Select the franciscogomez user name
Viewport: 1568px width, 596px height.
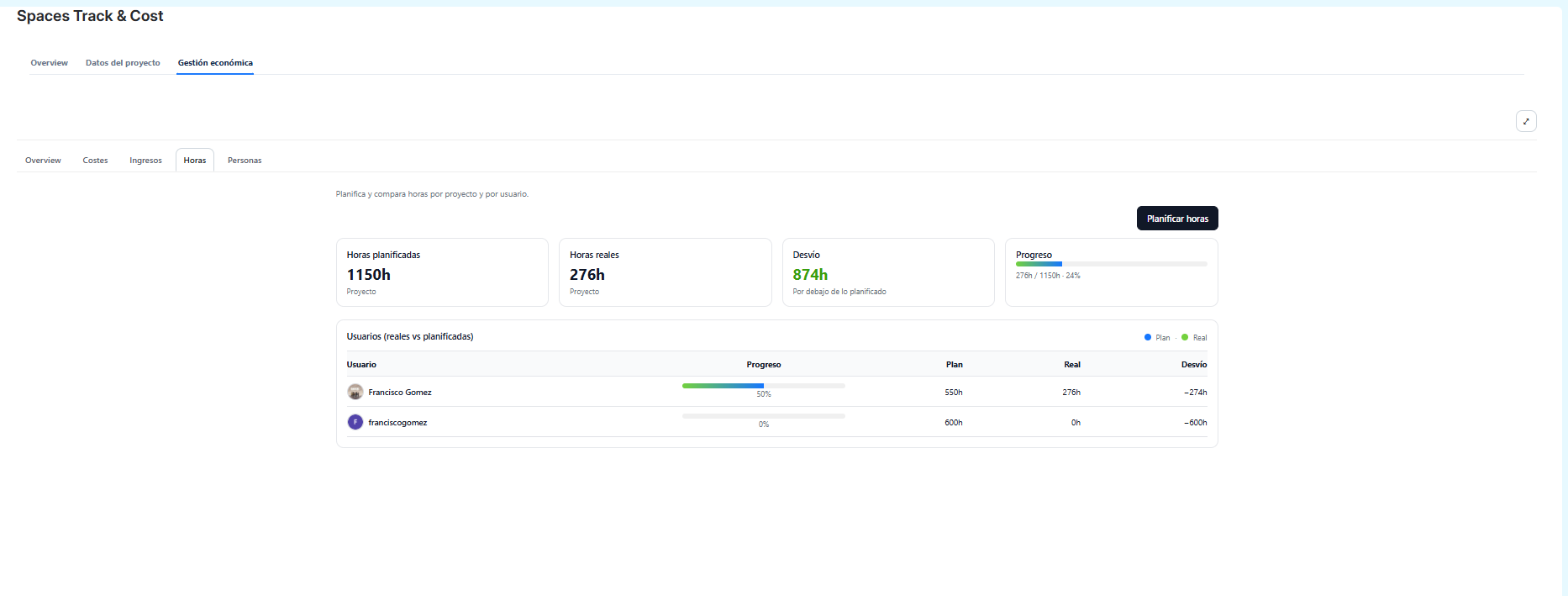397,423
